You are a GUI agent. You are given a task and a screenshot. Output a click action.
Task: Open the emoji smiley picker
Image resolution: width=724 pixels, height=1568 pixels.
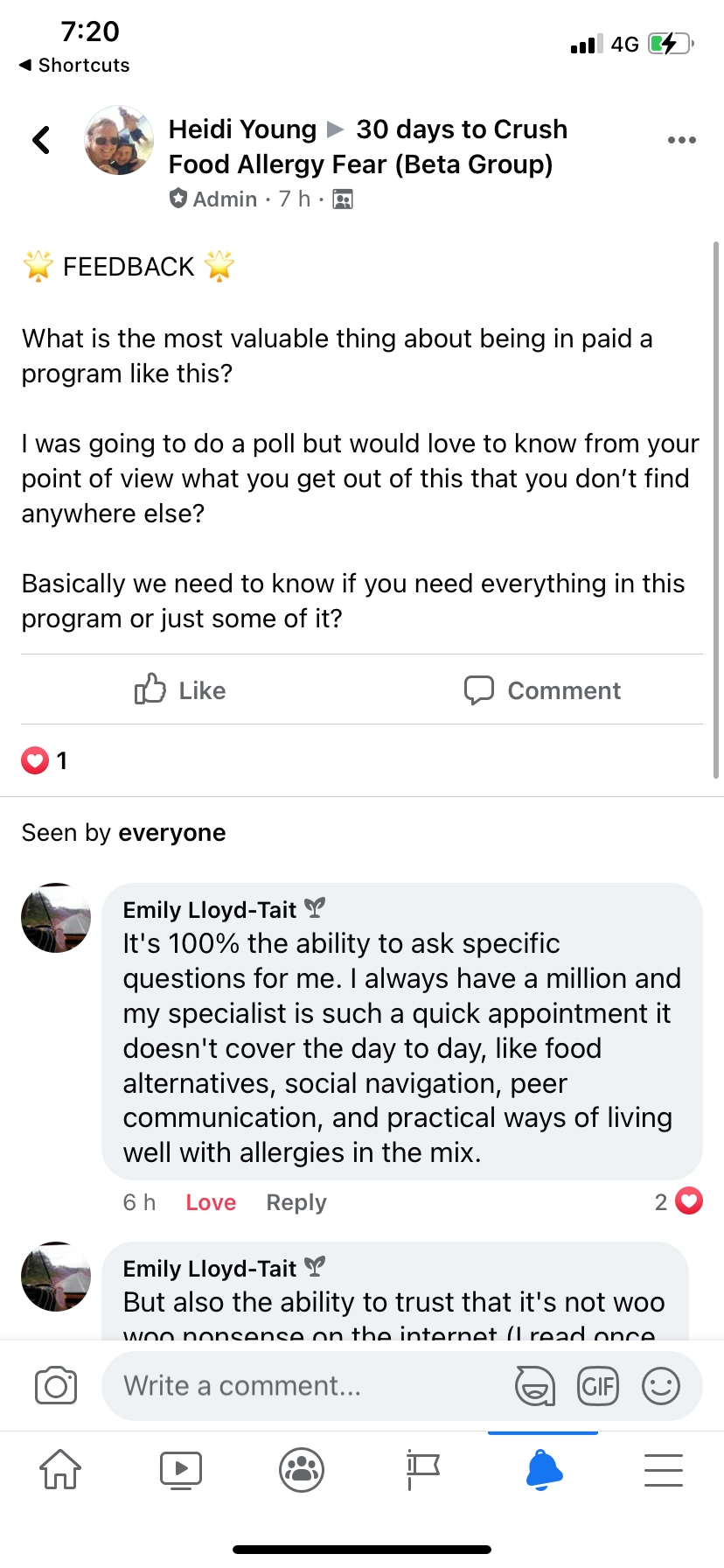click(x=661, y=1386)
